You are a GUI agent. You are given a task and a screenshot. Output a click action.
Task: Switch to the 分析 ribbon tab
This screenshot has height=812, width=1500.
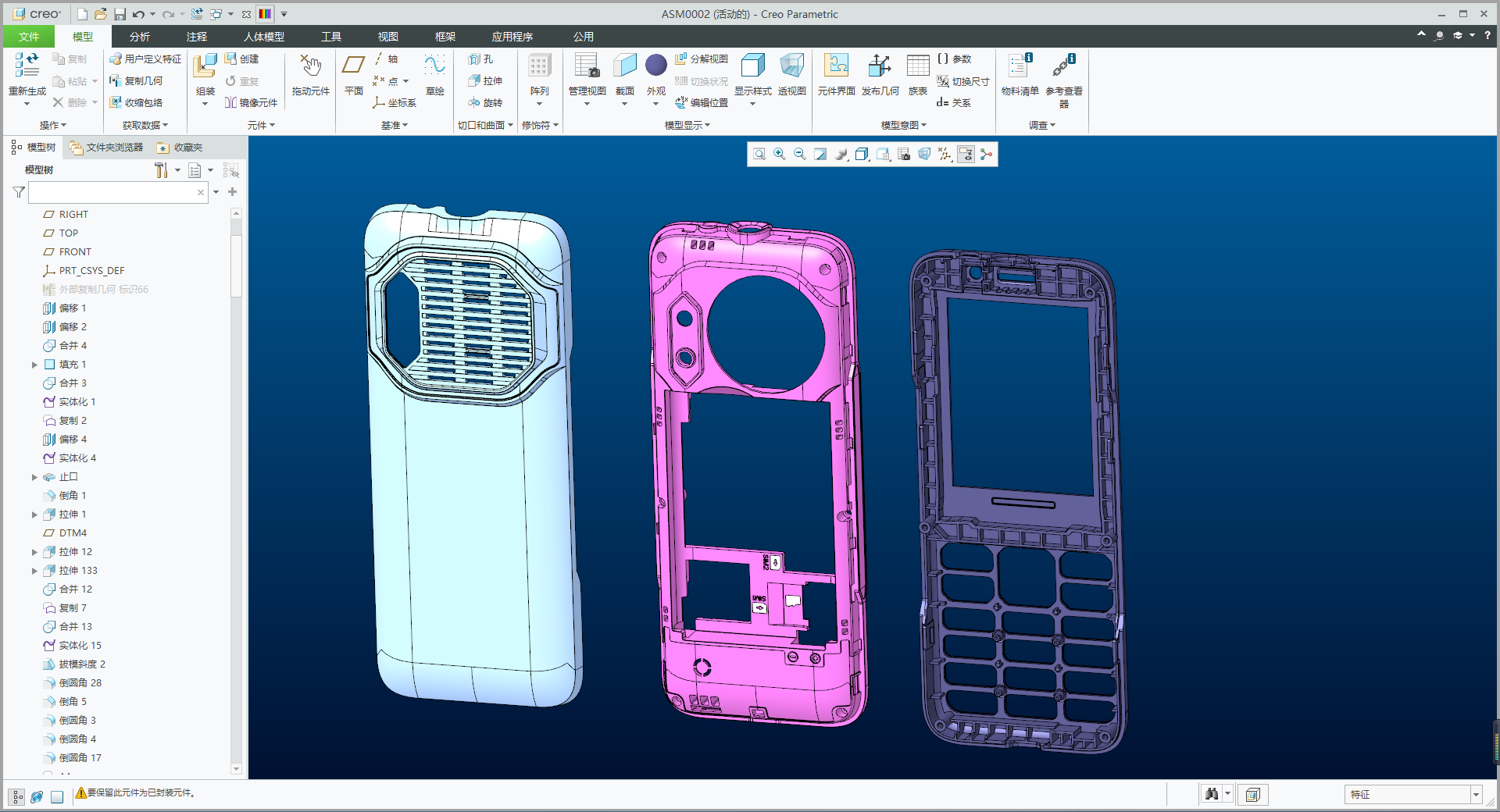140,37
